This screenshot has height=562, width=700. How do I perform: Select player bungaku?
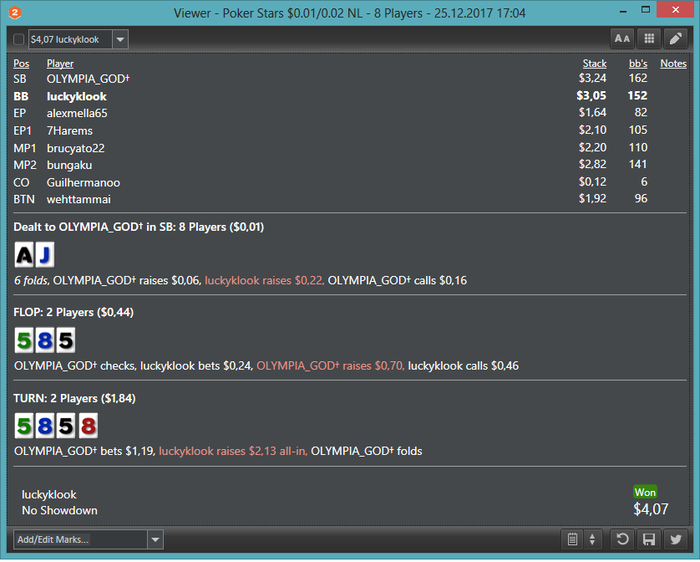click(69, 165)
